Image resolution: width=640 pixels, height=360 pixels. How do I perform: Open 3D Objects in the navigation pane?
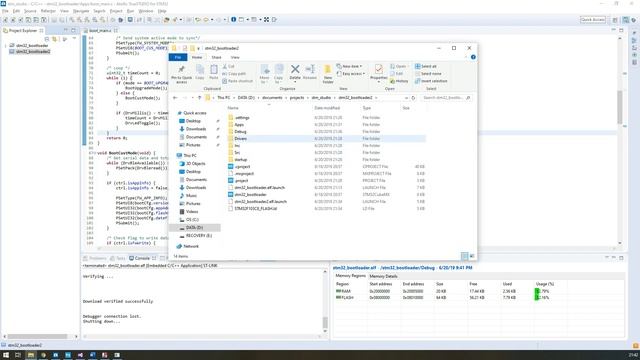click(x=196, y=164)
